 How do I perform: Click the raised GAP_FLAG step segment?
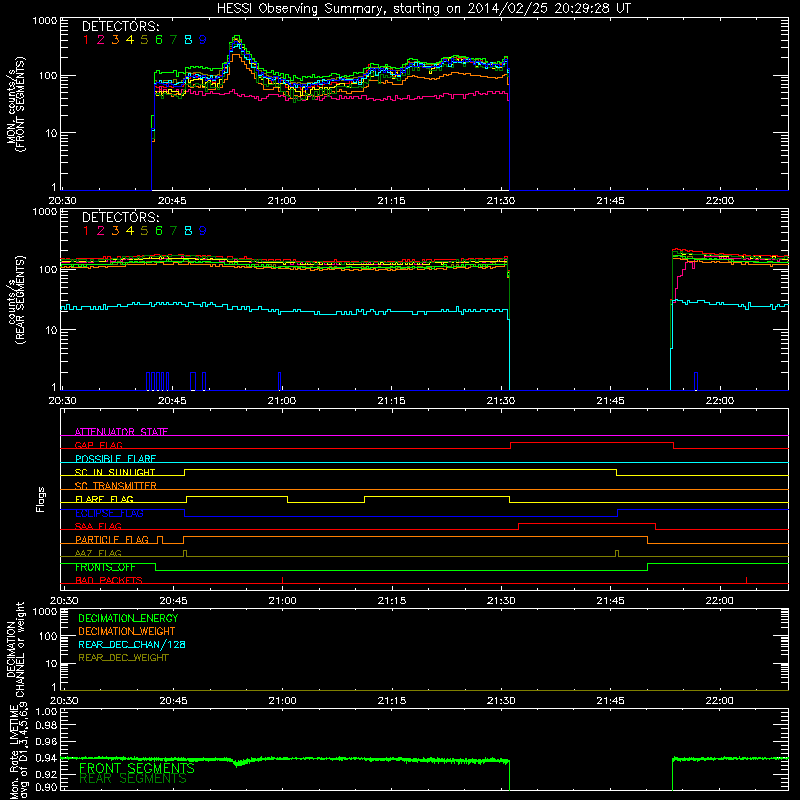pyautogui.click(x=592, y=442)
